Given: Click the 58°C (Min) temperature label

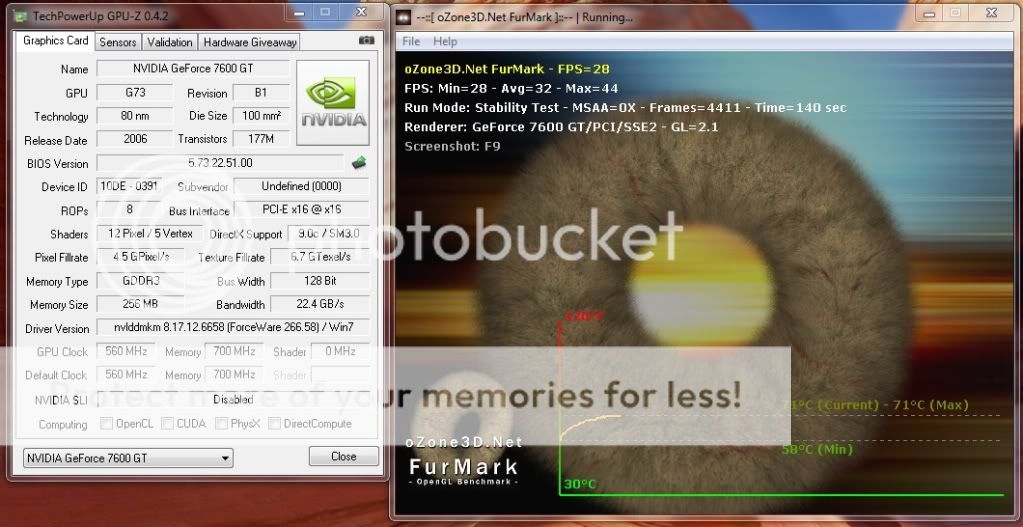Looking at the screenshot, I should [817, 449].
